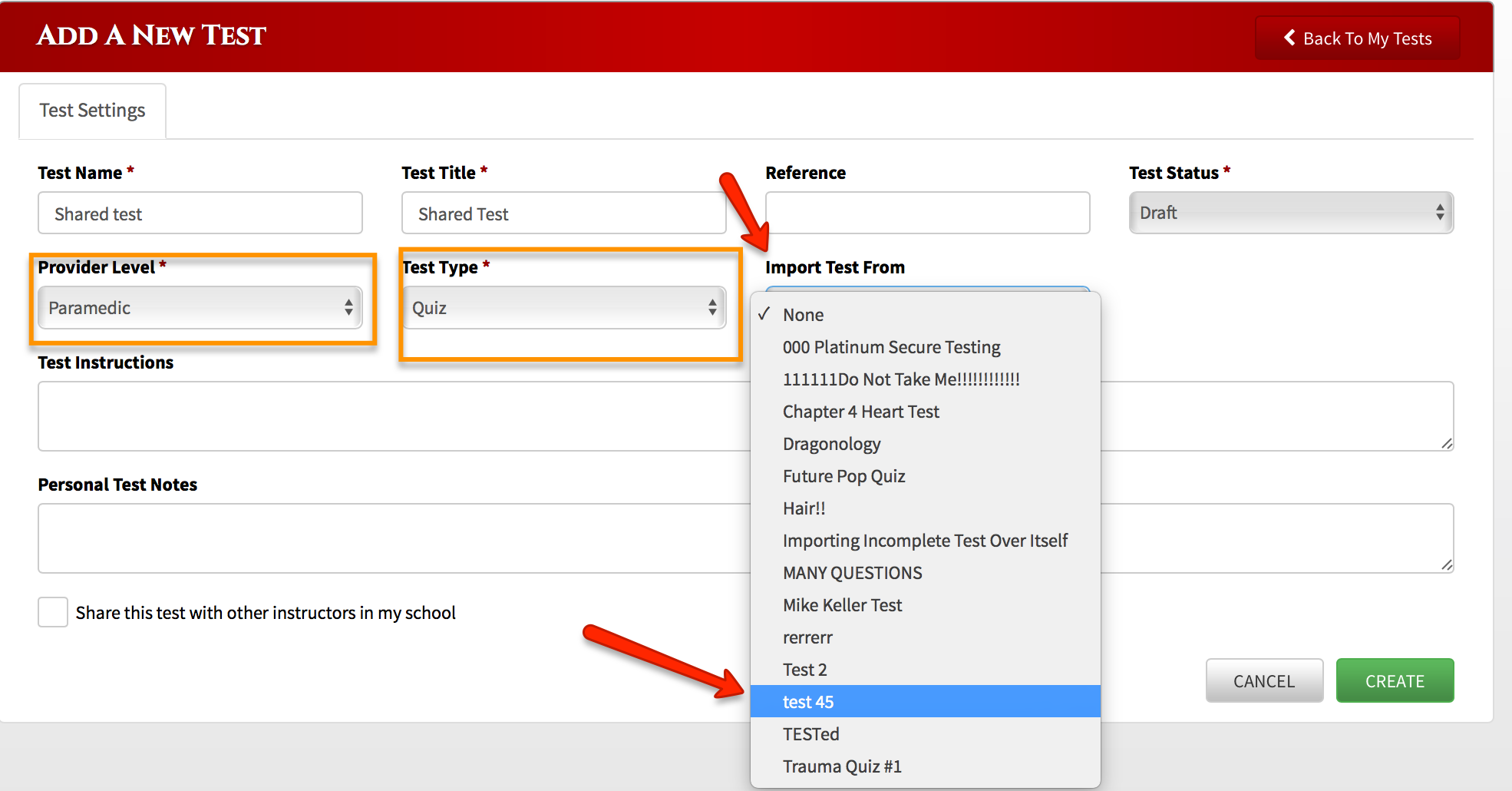1512x791 pixels.
Task: Click the Back To My Tests button
Action: (1358, 38)
